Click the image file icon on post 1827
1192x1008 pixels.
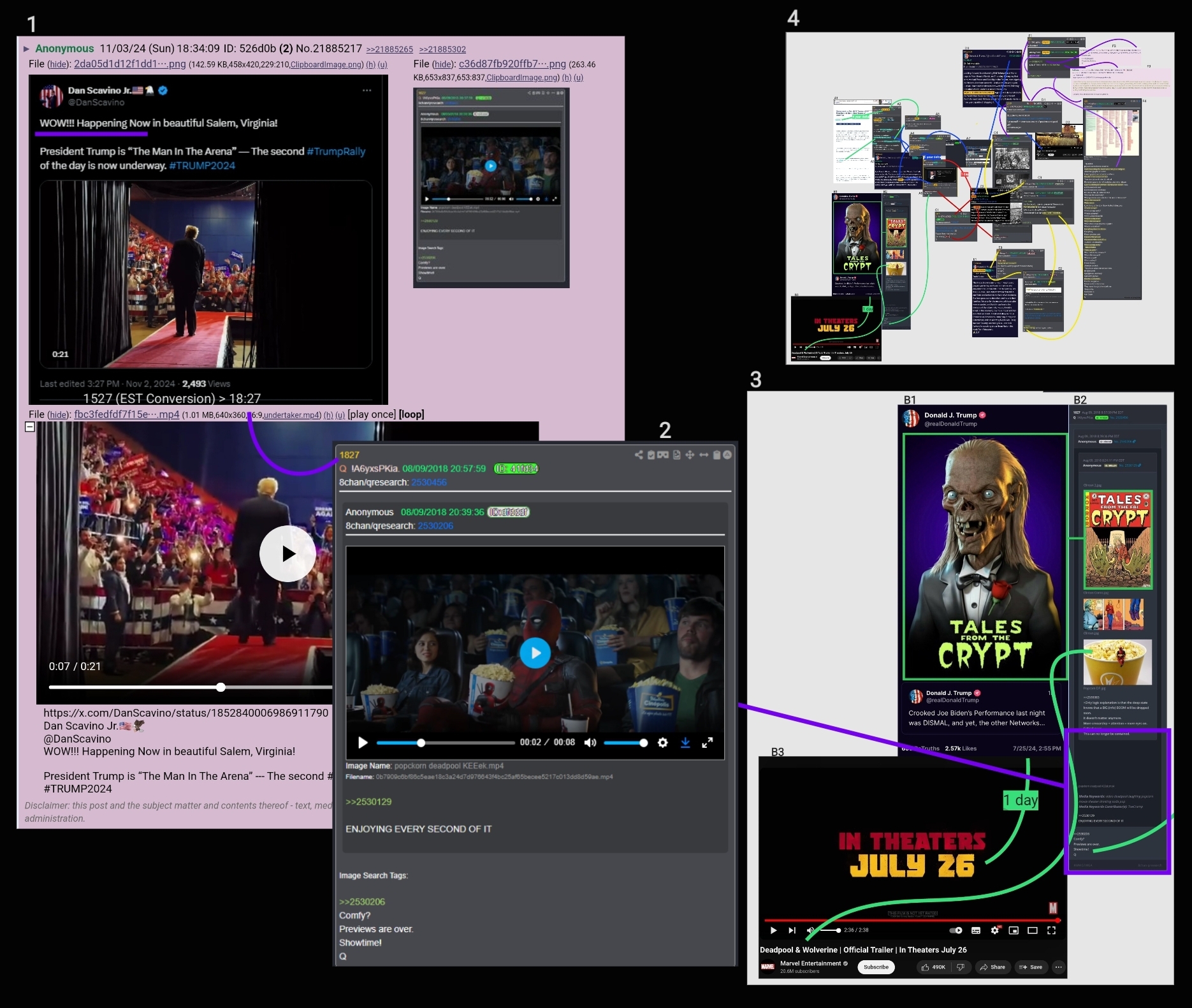pos(677,455)
